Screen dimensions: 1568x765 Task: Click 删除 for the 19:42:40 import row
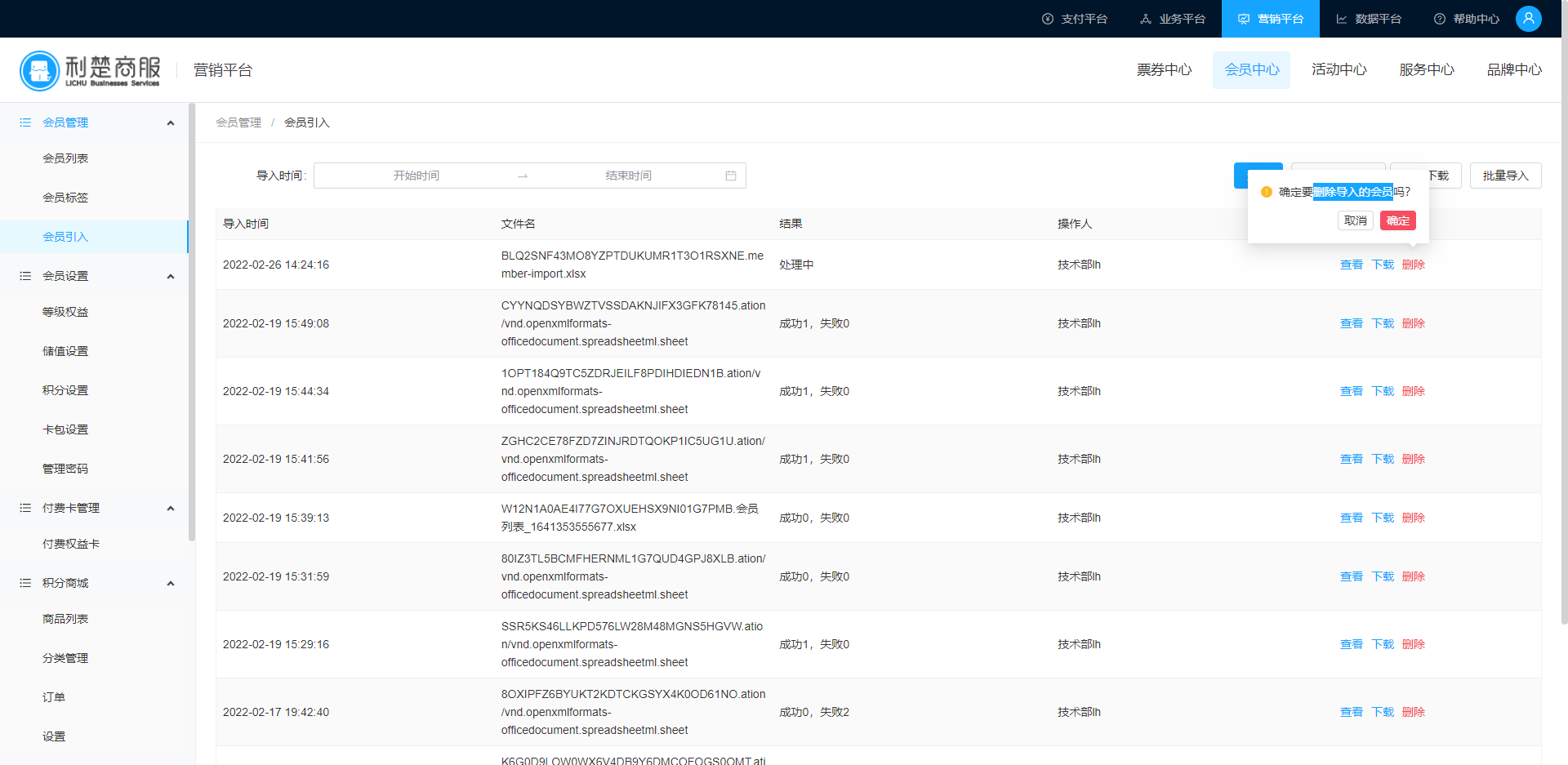tap(1414, 712)
